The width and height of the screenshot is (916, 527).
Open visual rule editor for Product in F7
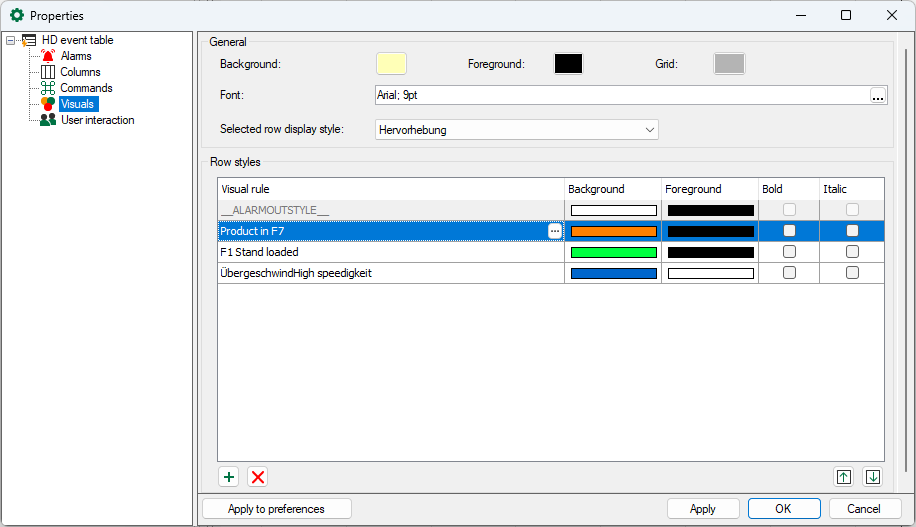pyautogui.click(x=555, y=231)
